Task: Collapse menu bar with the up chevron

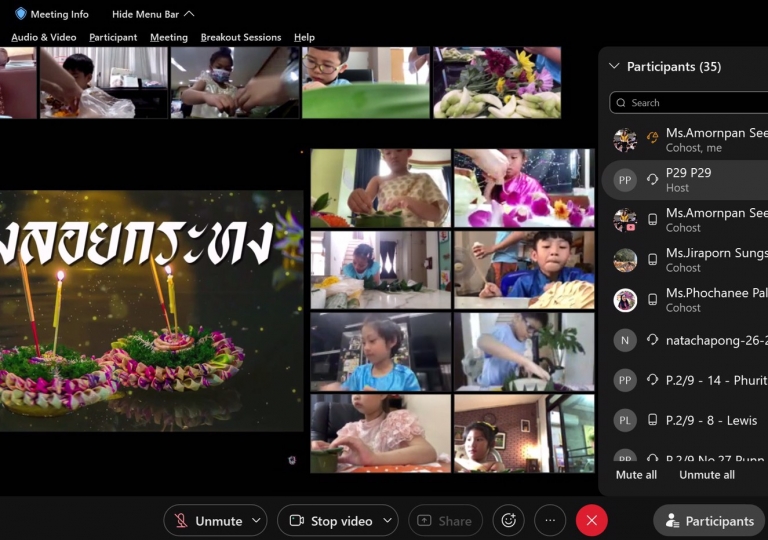Action: click(189, 14)
